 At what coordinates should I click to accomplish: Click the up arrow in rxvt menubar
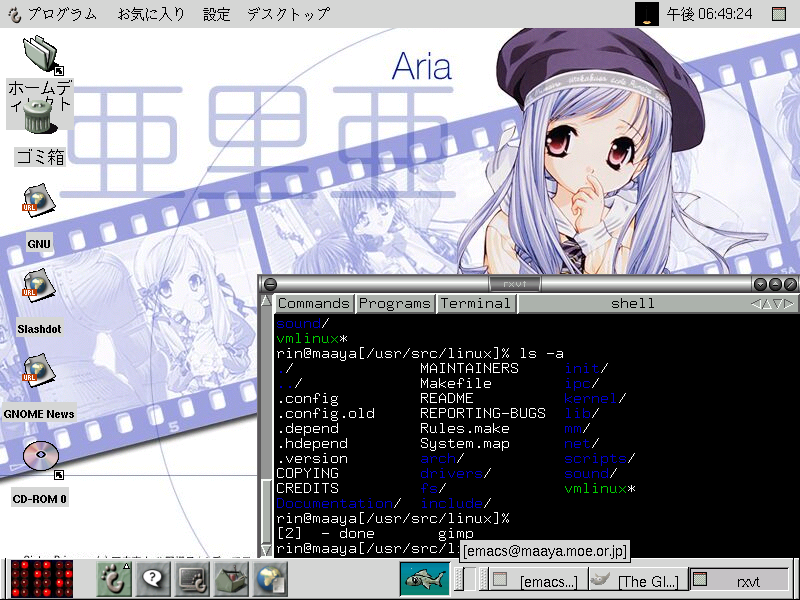click(766, 304)
